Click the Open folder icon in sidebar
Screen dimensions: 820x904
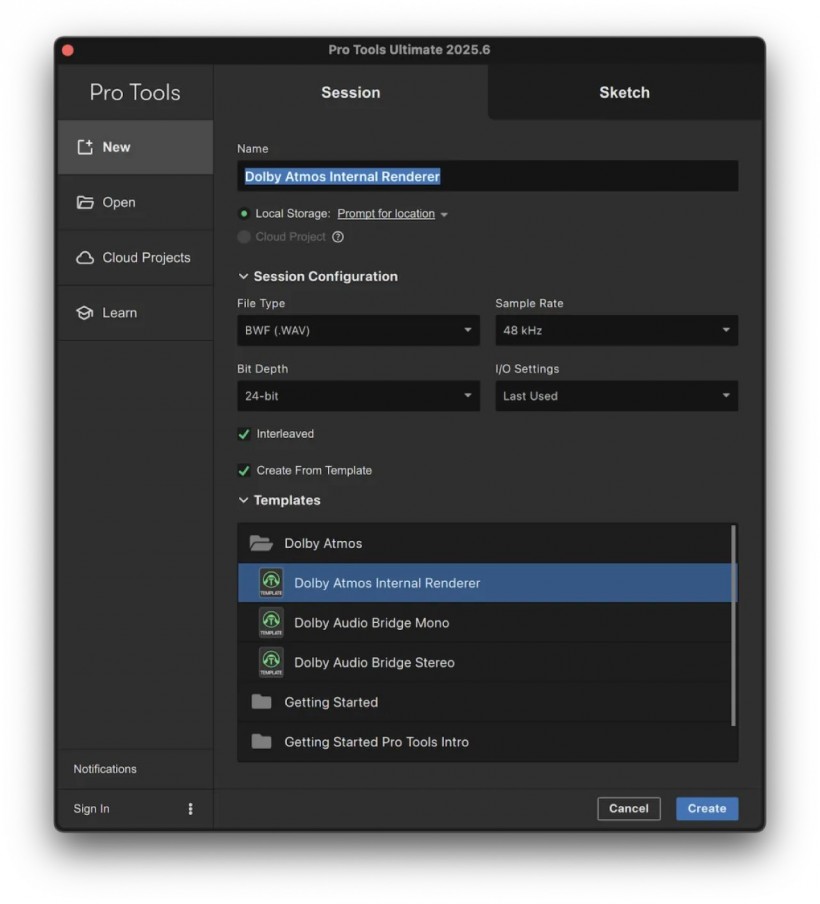85,202
